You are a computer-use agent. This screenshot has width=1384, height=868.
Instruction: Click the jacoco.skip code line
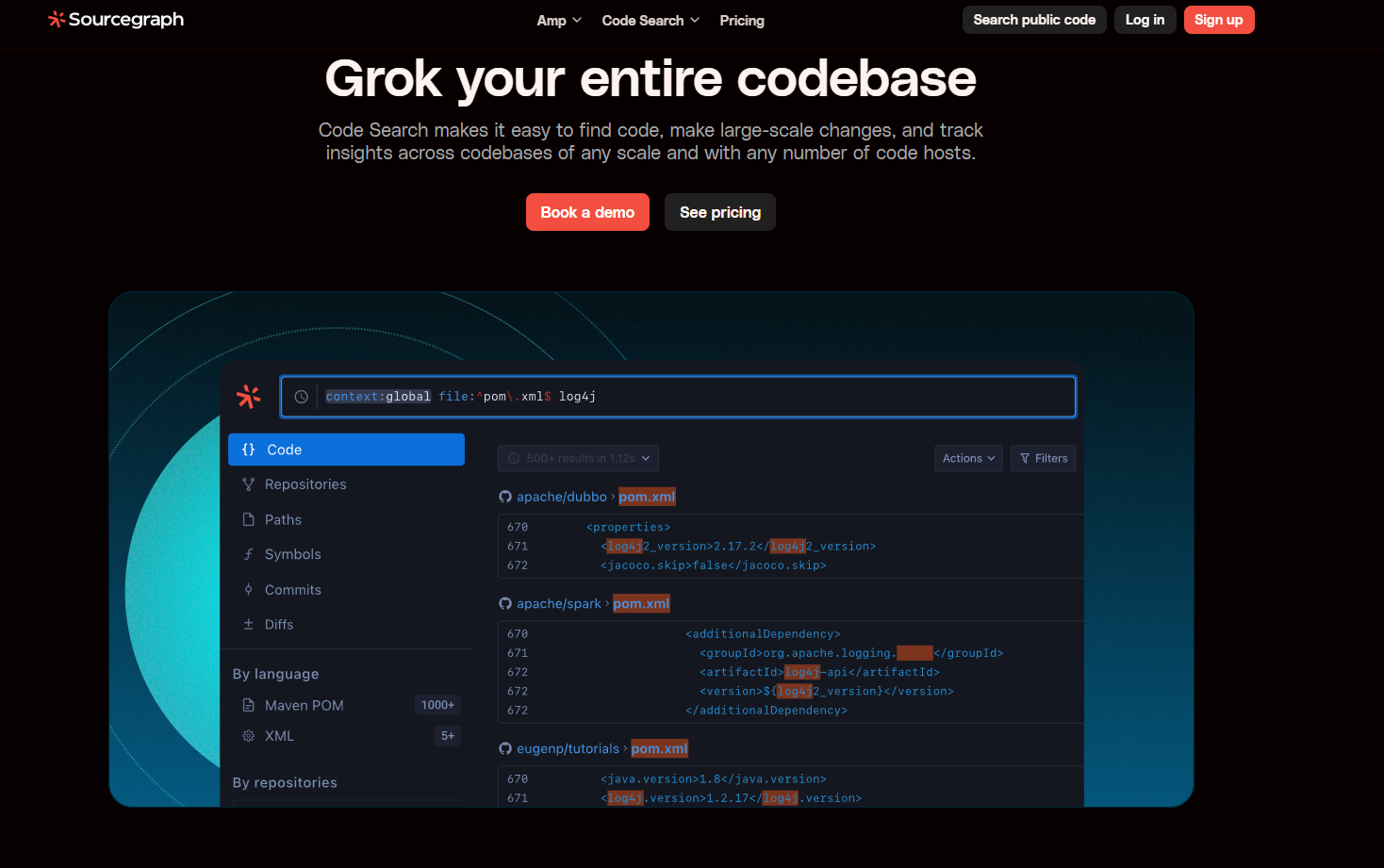point(713,565)
